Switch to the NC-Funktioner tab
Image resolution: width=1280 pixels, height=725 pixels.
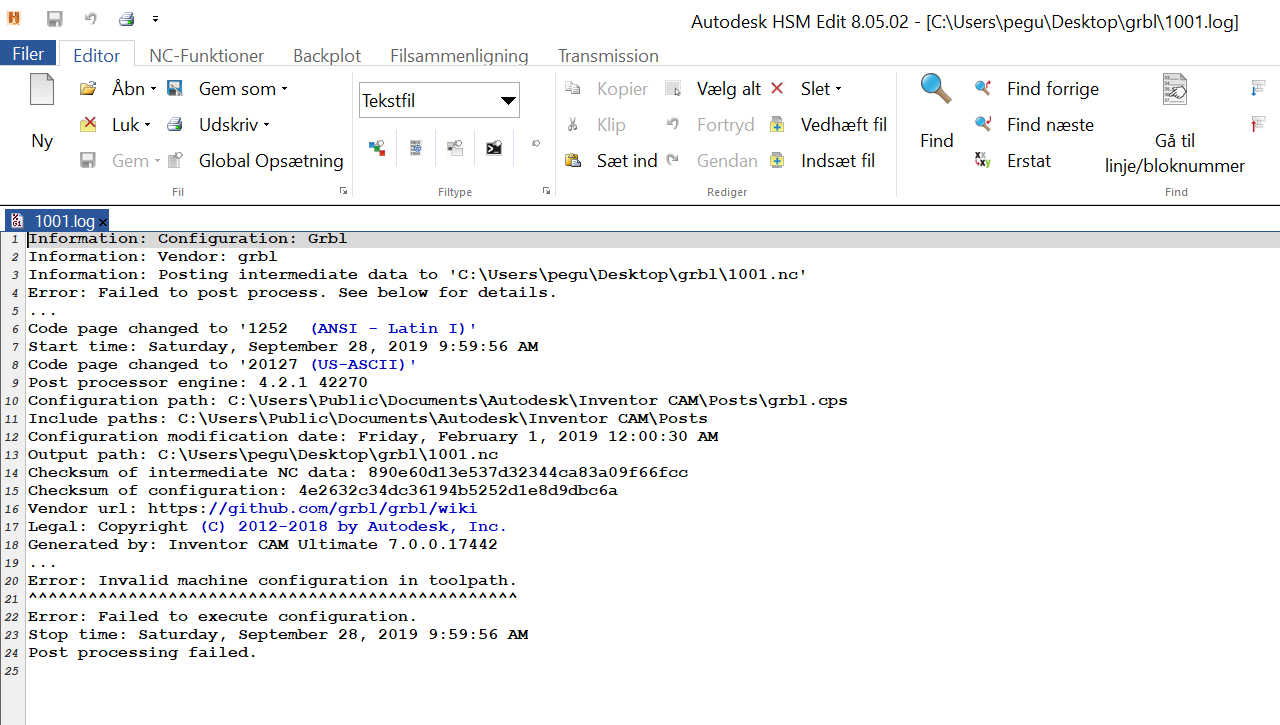pos(207,56)
